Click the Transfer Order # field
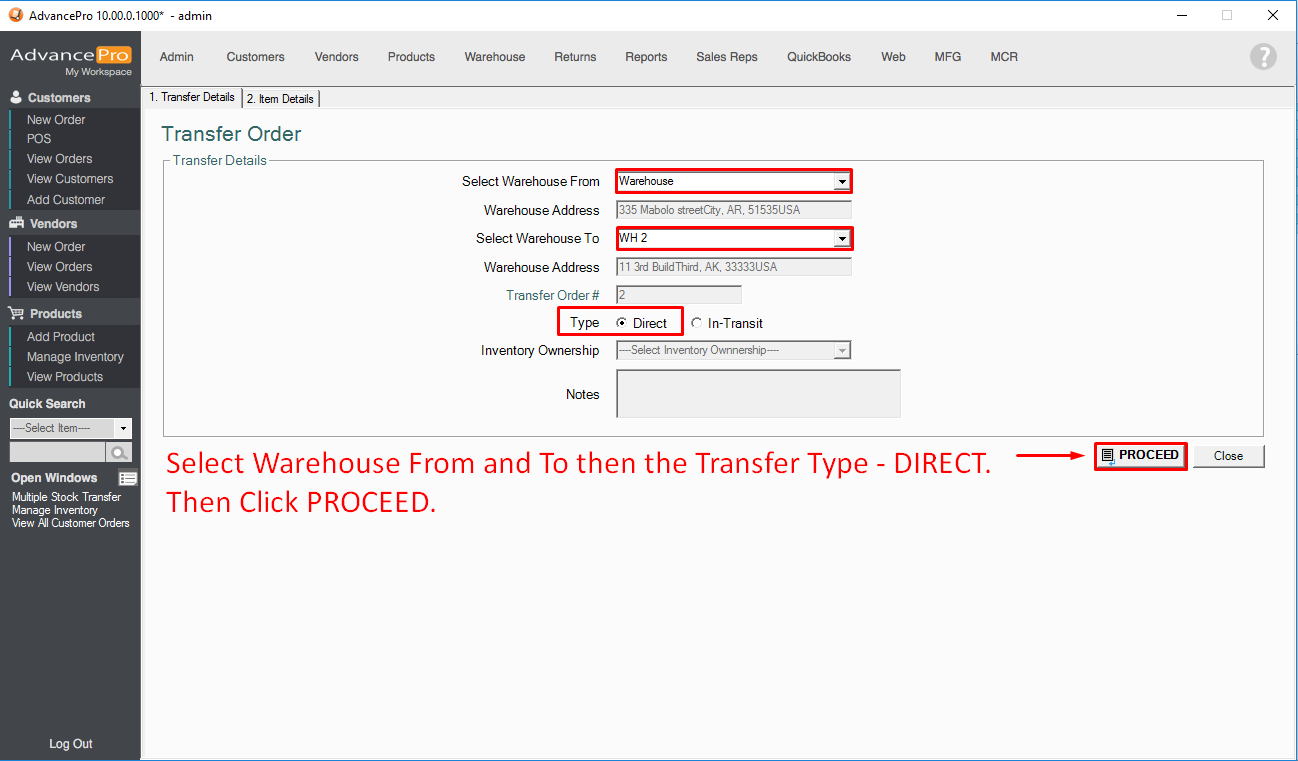Viewport: 1298px width, 761px height. pyautogui.click(x=679, y=295)
